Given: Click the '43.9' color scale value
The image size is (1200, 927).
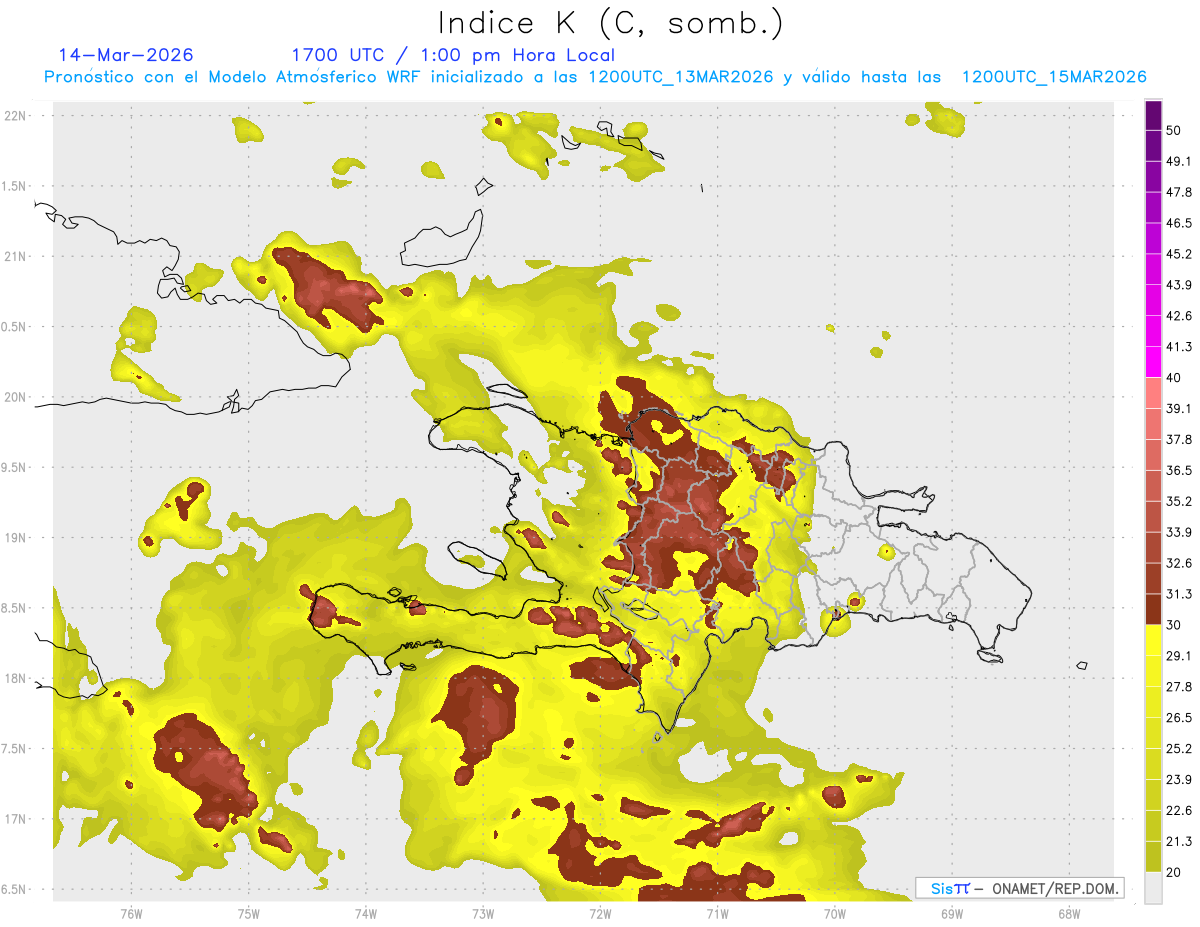Looking at the screenshot, I should [x=1180, y=285].
